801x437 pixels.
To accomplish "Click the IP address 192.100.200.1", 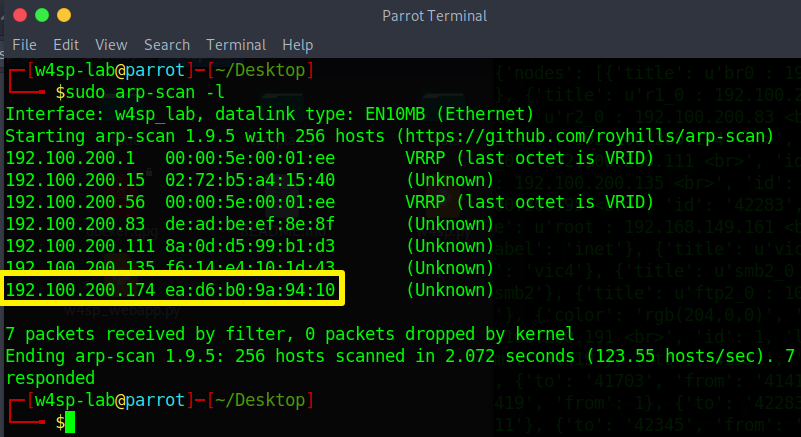I will pyautogui.click(x=70, y=158).
